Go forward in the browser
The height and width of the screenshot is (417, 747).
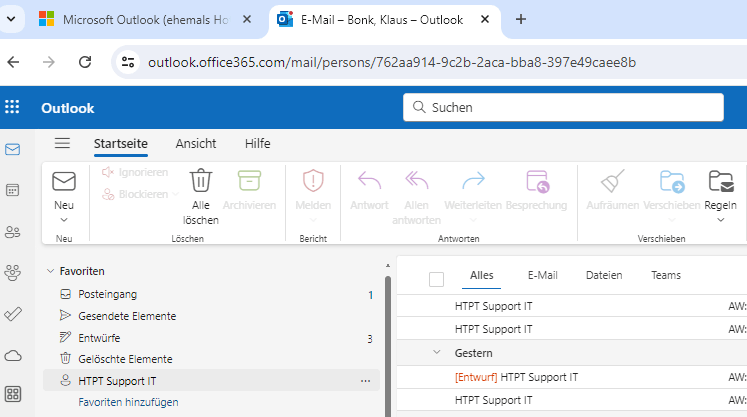49,62
